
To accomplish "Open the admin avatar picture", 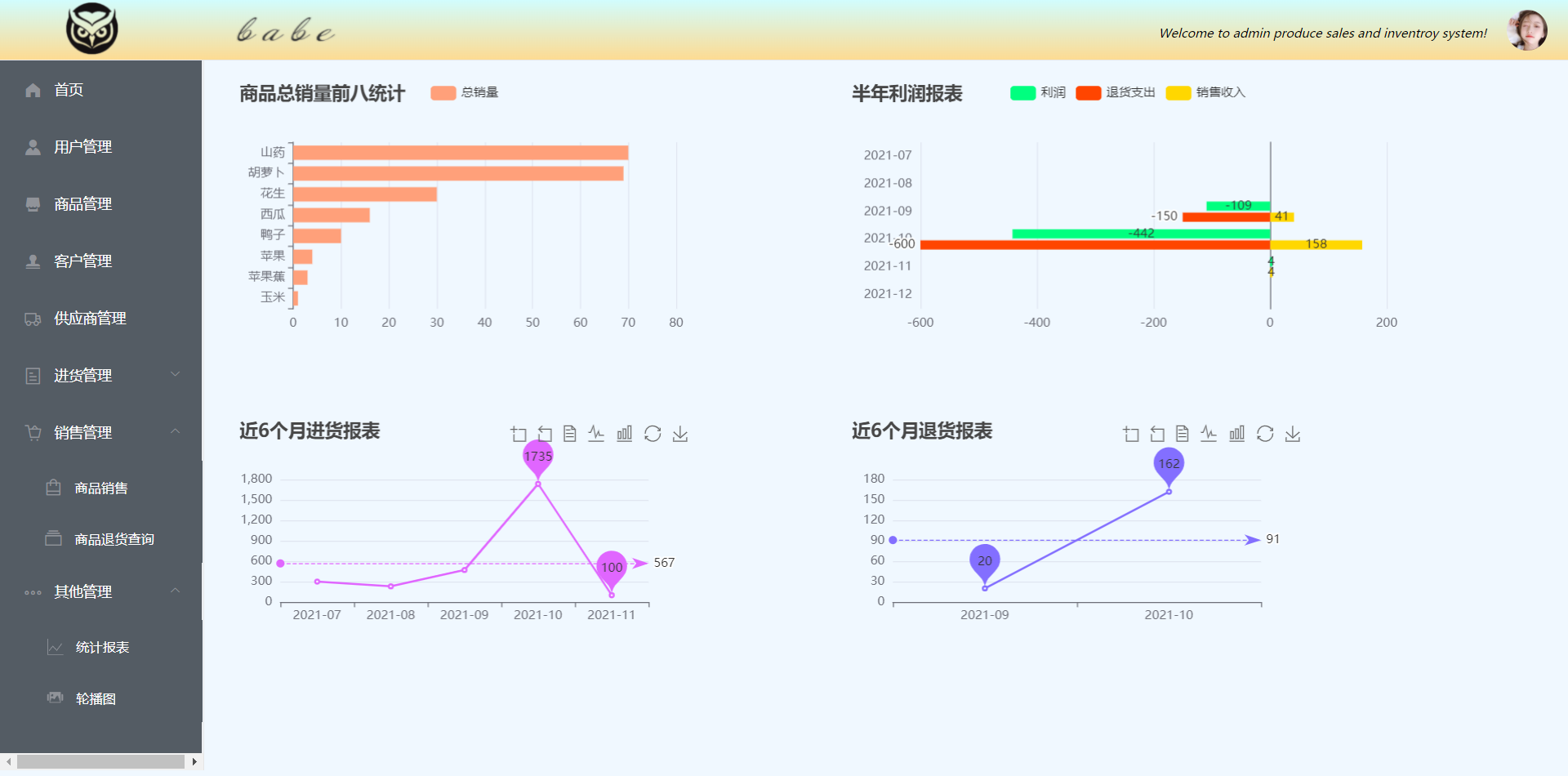I will (1527, 30).
